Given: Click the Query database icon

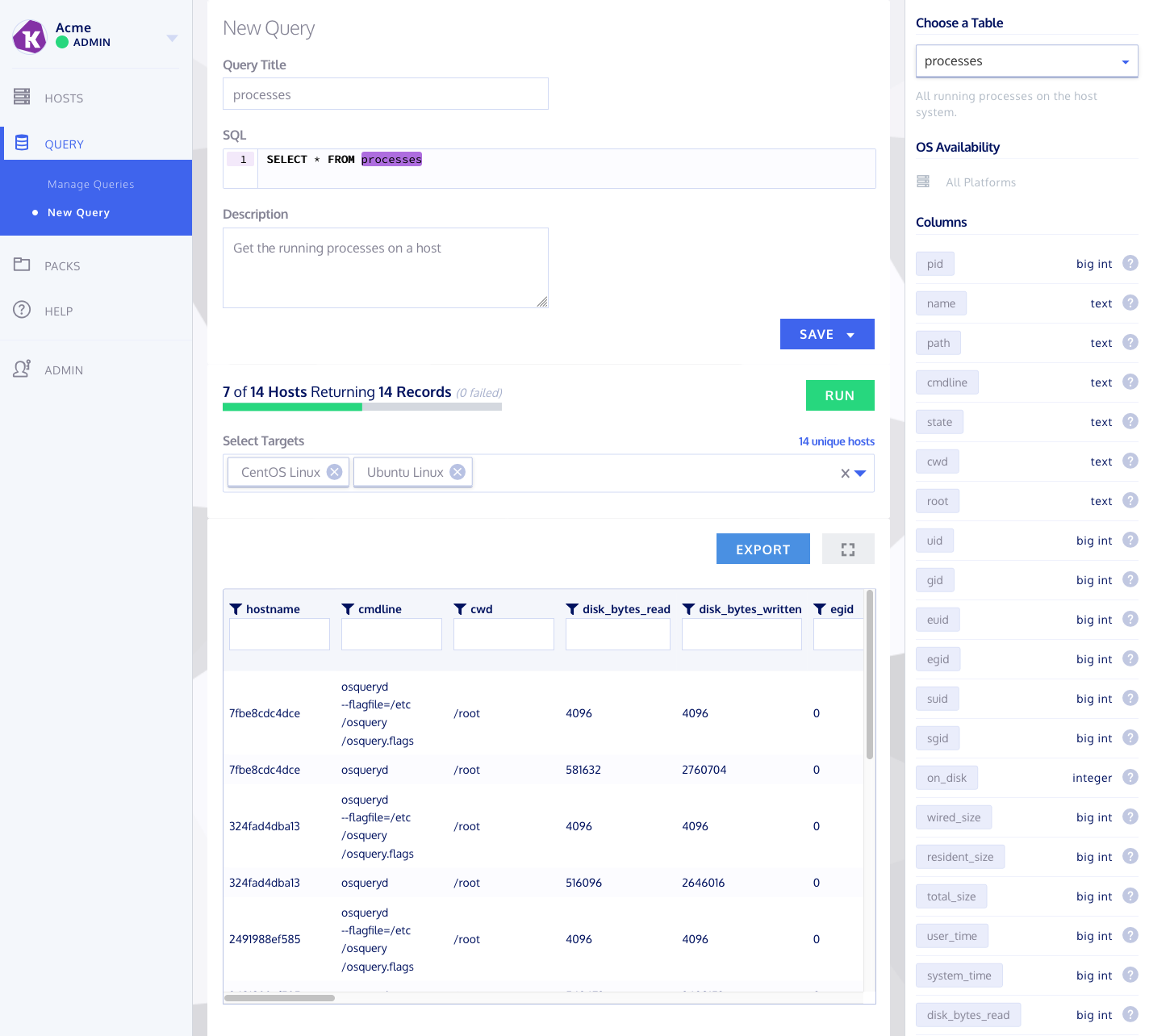Looking at the screenshot, I should pos(22,143).
